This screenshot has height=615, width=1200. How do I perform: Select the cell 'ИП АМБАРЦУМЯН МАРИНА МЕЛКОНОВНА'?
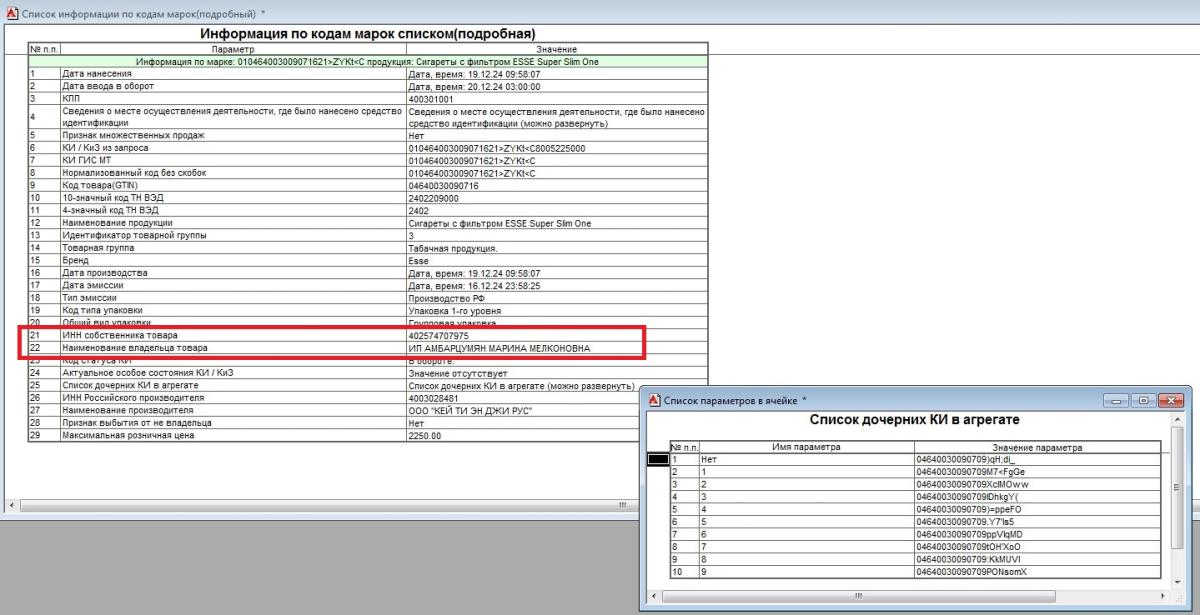coord(500,348)
